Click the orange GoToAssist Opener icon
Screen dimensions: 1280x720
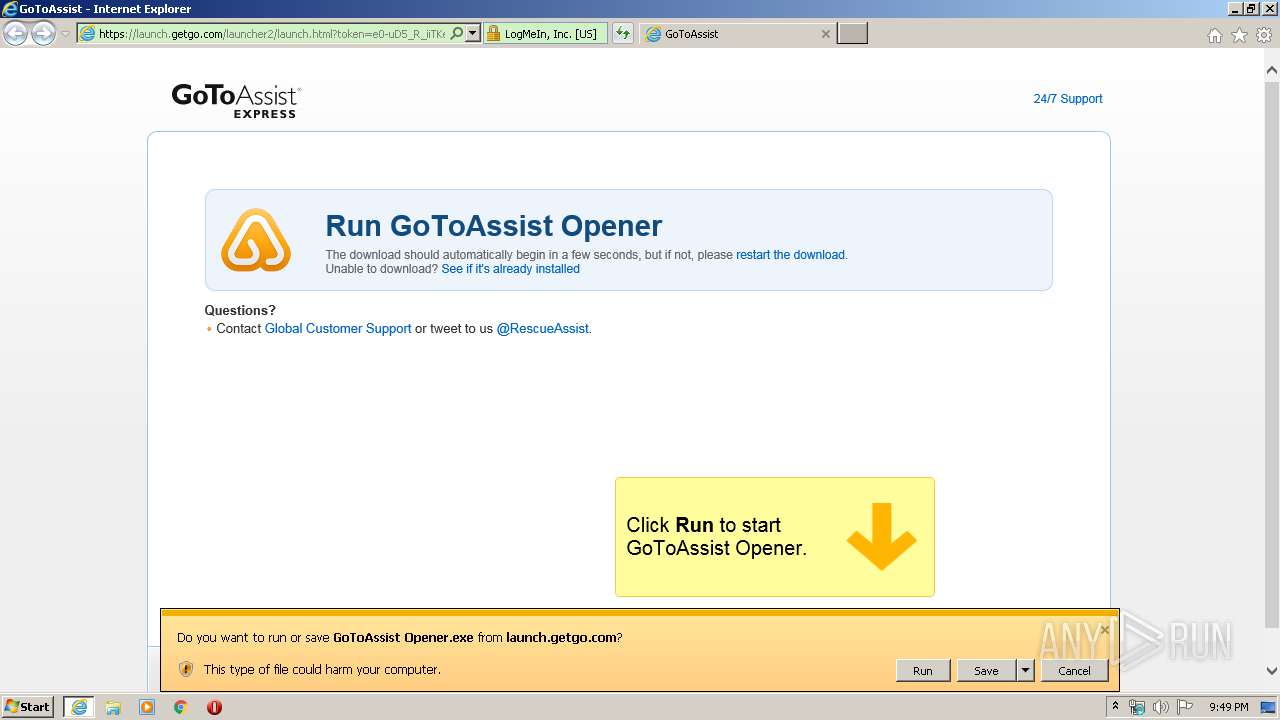256,240
